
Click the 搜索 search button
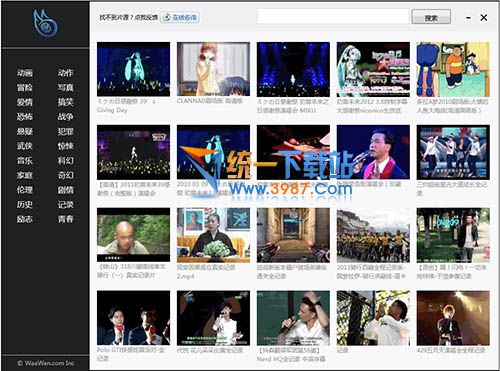point(431,17)
